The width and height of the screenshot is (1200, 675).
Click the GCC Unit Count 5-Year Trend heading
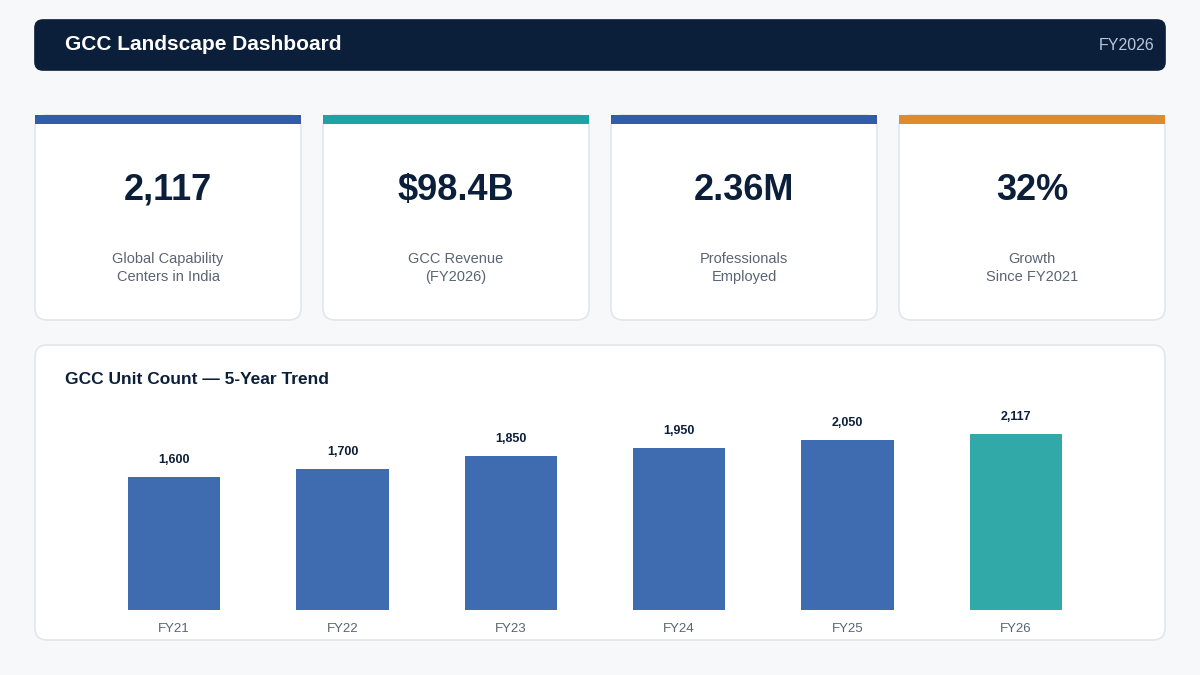(x=197, y=379)
